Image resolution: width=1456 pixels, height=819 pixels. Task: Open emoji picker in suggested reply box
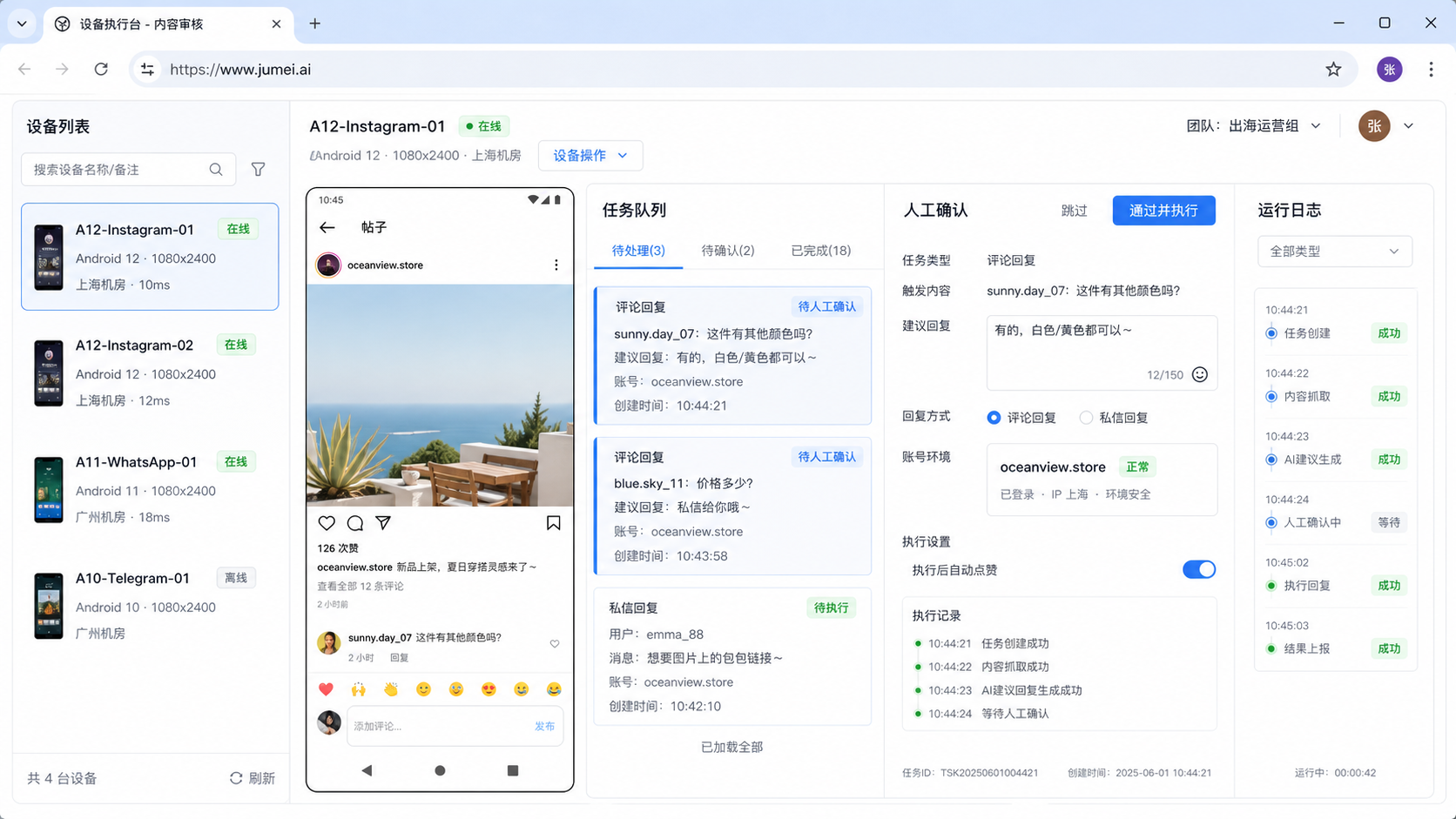tap(1200, 374)
